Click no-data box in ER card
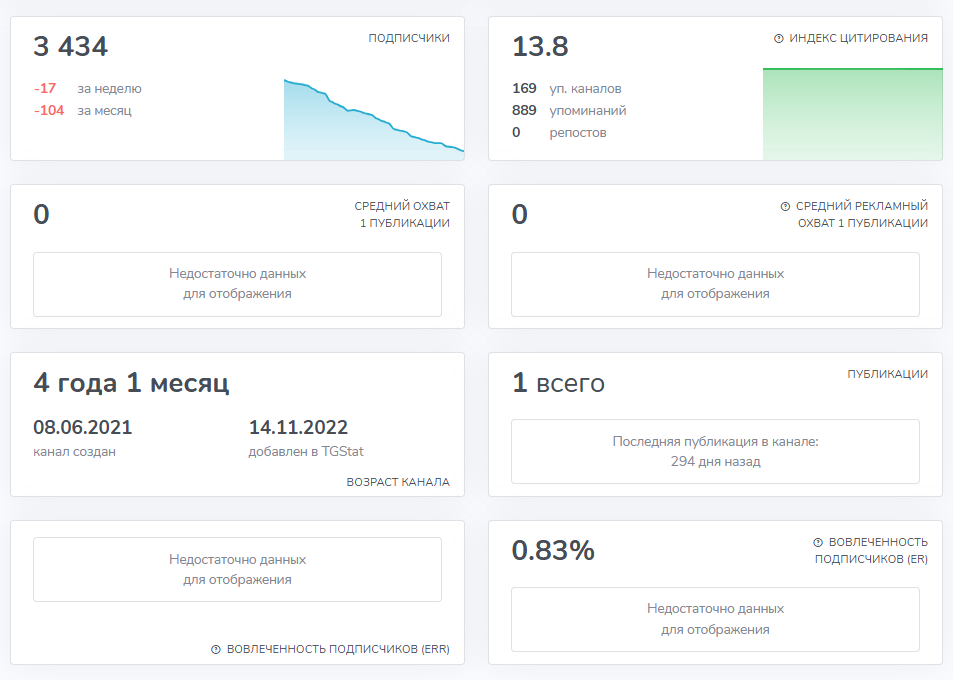Screen dimensions: 953x680 (x=715, y=619)
